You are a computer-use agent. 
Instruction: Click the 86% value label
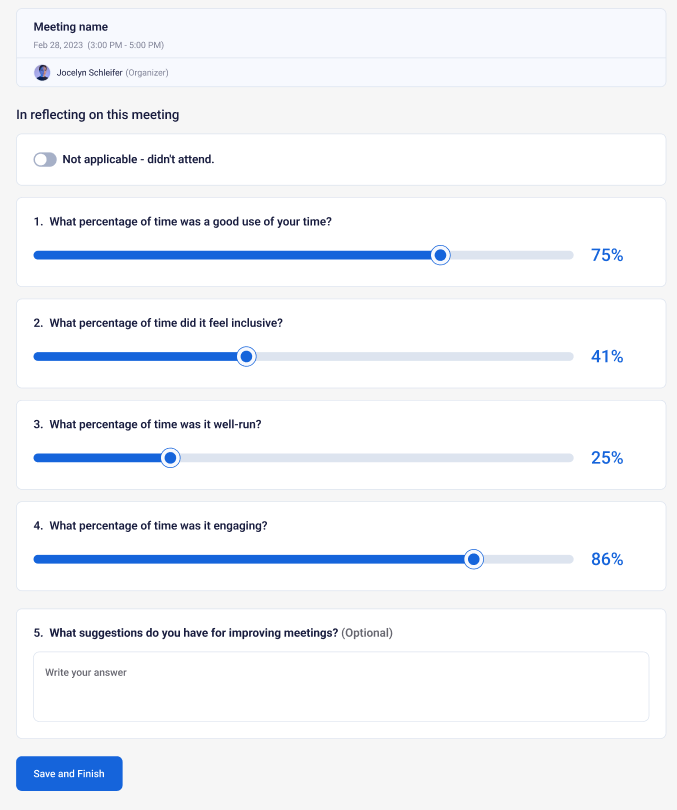pyautogui.click(x=607, y=559)
